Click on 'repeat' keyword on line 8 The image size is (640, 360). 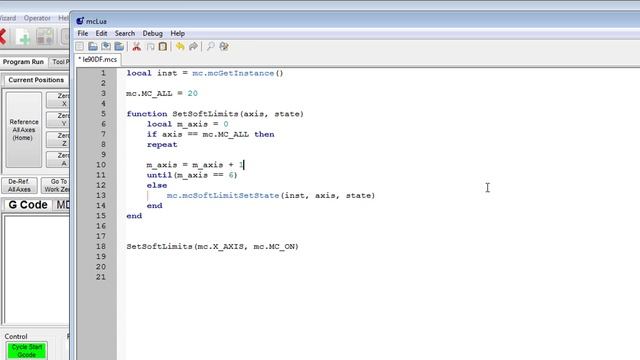click(x=162, y=144)
